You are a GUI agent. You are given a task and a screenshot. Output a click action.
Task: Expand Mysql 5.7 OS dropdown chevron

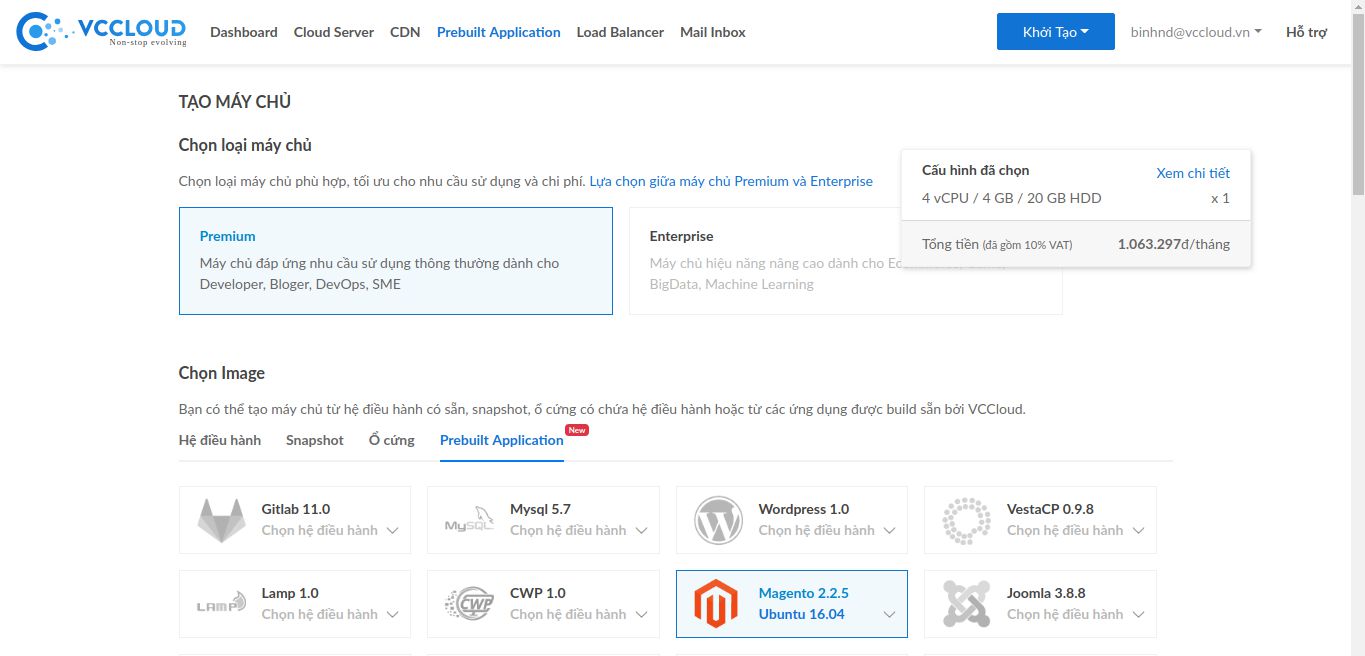pos(641,531)
